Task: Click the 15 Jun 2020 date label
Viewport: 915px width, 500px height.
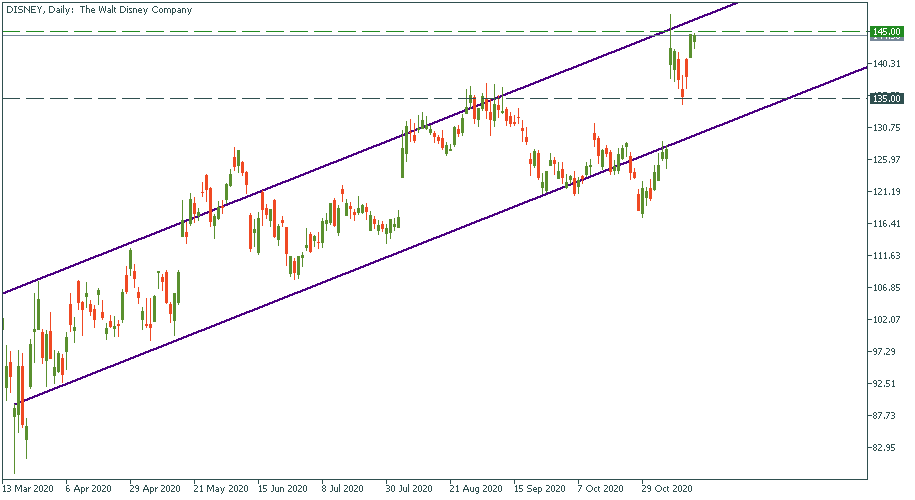Action: [x=281, y=489]
